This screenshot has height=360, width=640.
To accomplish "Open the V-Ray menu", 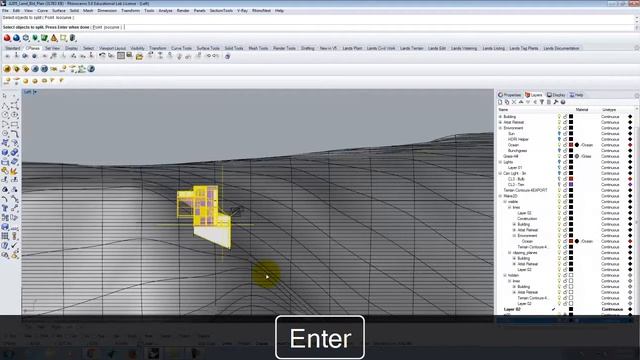I will [x=242, y=11].
